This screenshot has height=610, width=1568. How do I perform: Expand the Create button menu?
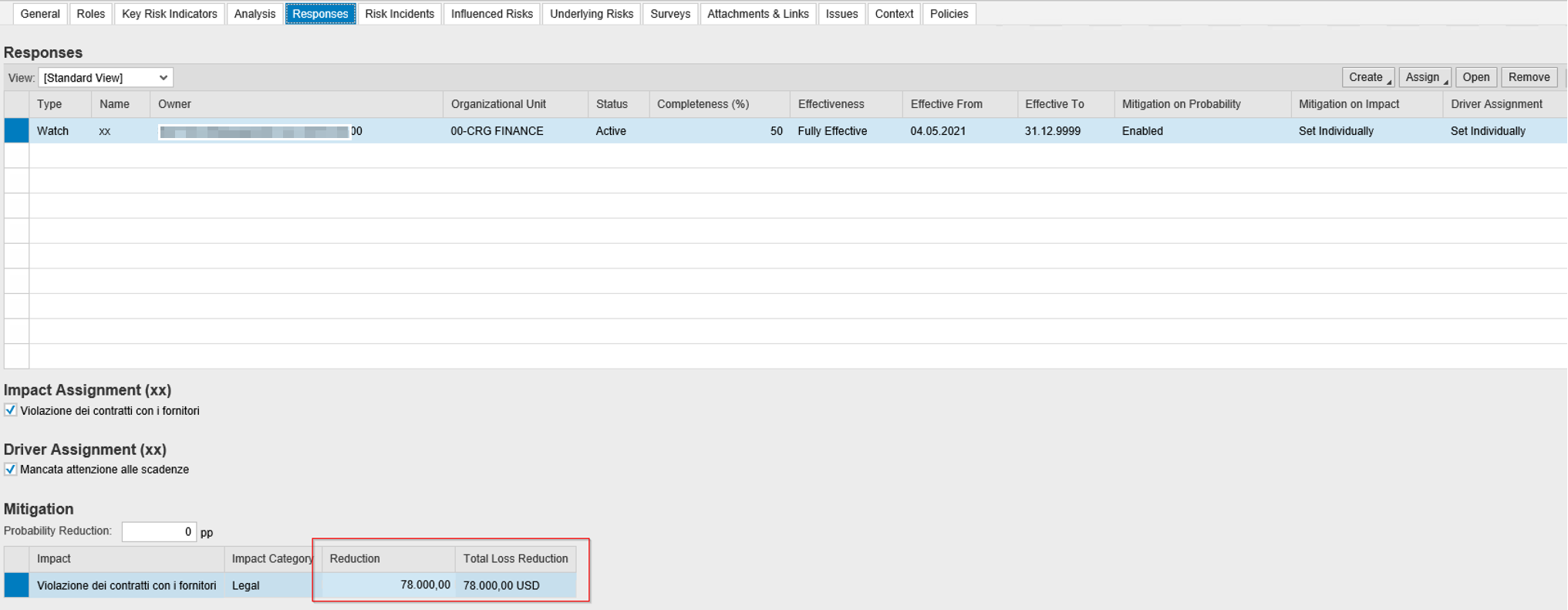pos(1367,78)
